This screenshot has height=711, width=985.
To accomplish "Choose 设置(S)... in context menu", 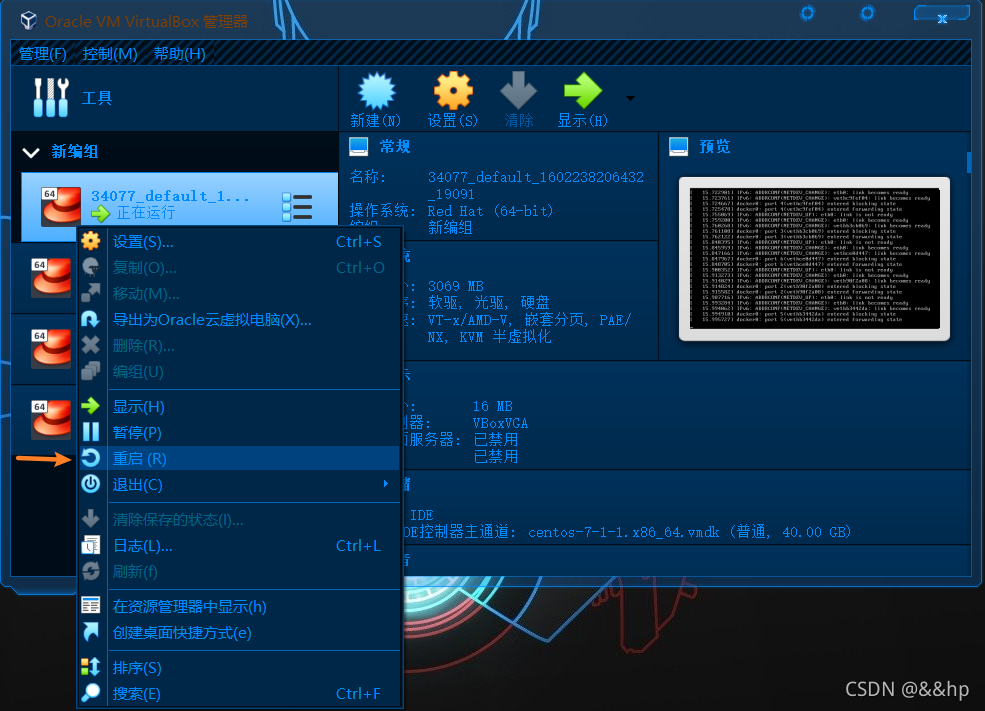I will (x=239, y=242).
